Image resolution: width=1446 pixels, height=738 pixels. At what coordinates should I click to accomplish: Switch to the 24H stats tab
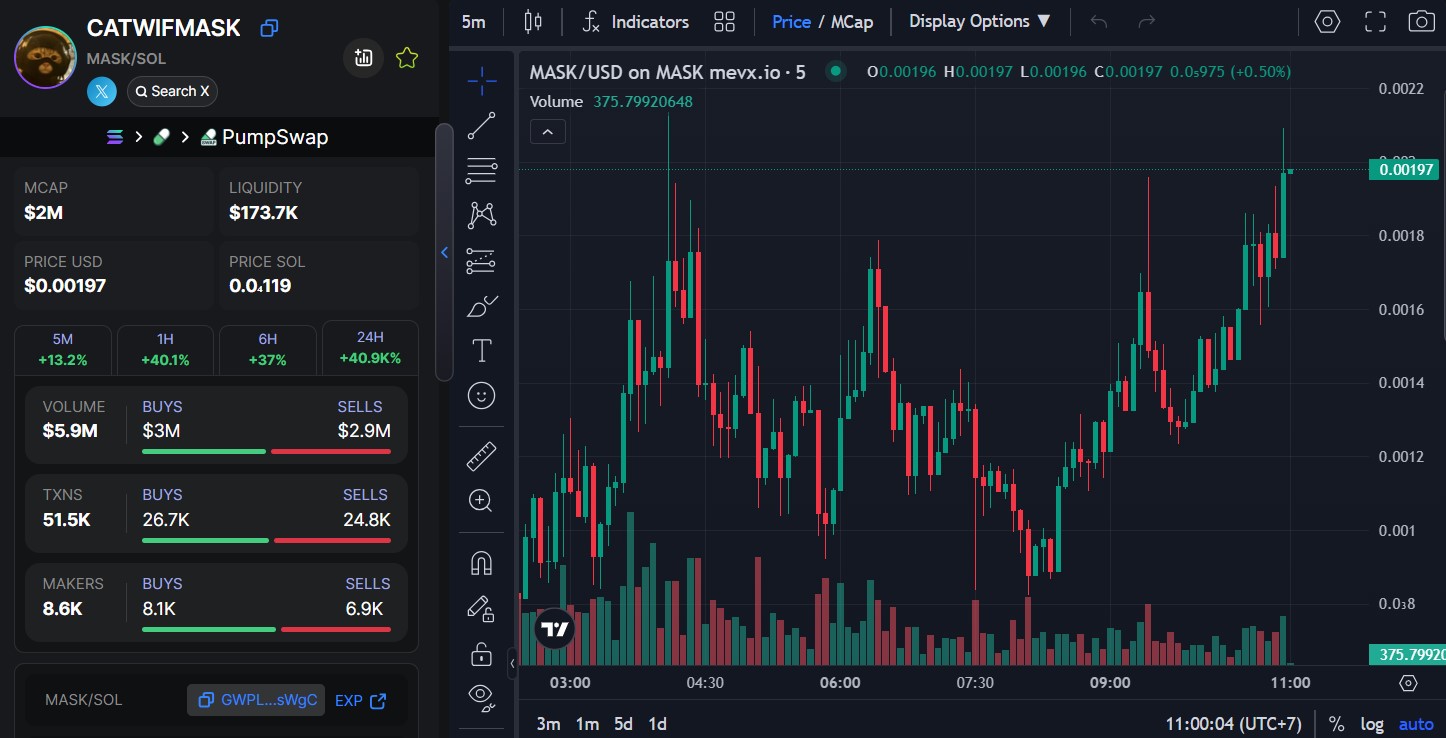pos(370,348)
